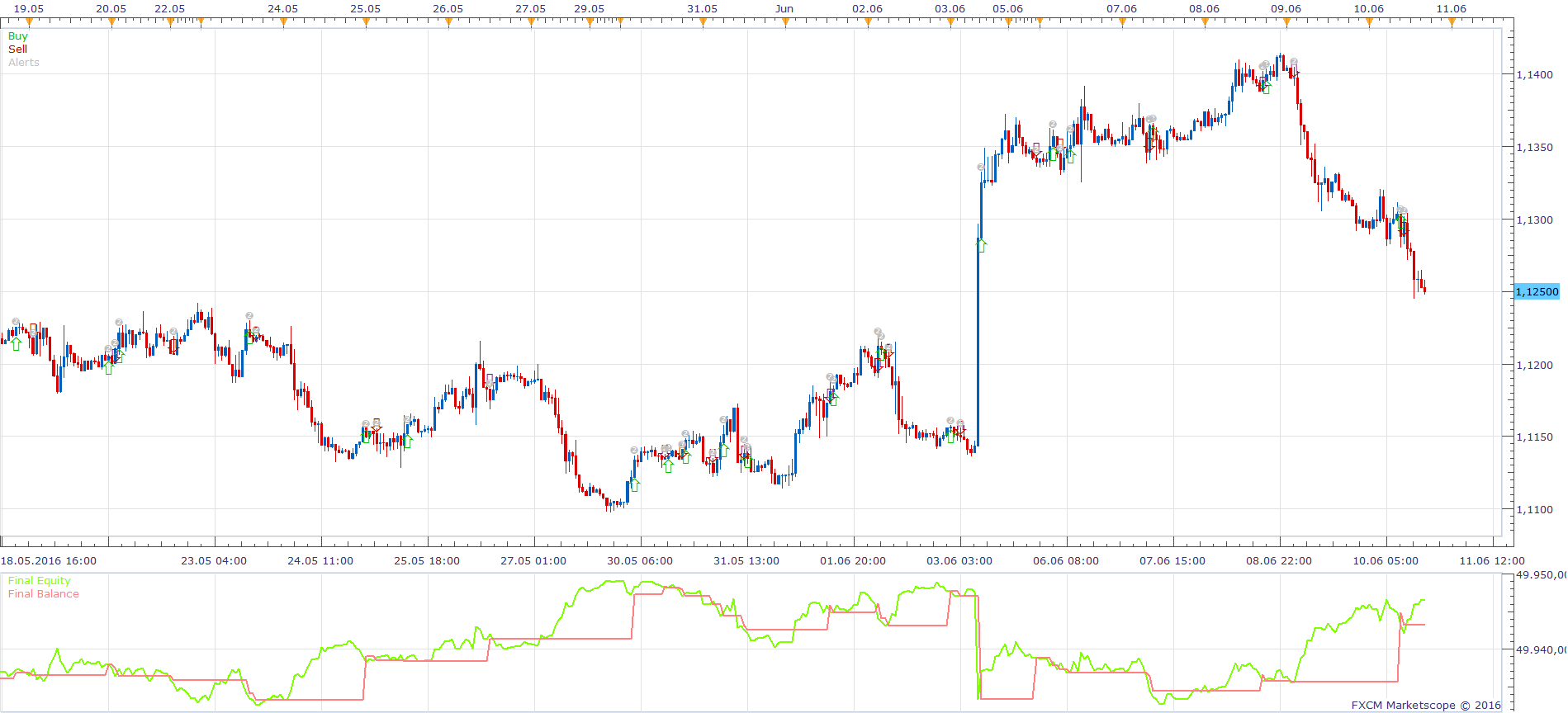The height and width of the screenshot is (713, 1568).
Task: Click the orange day marker under 03.06
Action: click(x=950, y=23)
